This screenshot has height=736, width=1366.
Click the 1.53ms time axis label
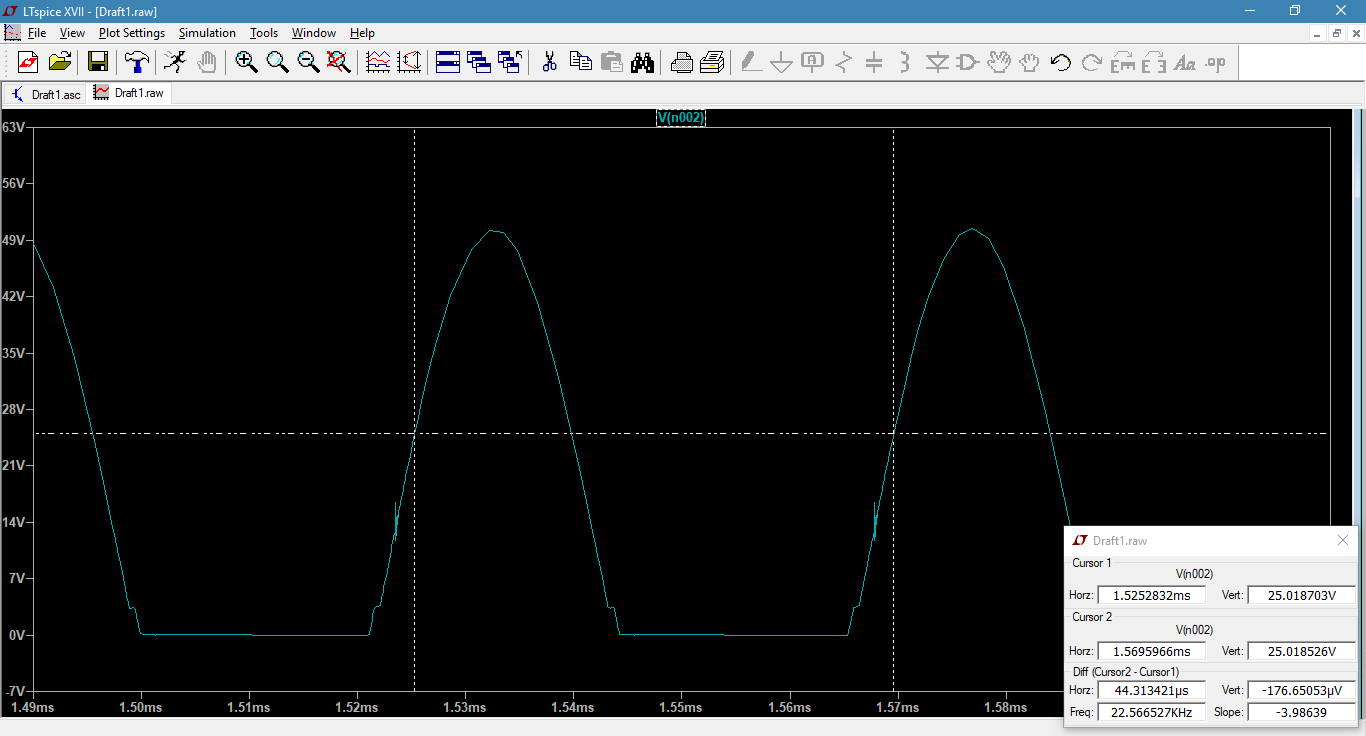(x=464, y=708)
